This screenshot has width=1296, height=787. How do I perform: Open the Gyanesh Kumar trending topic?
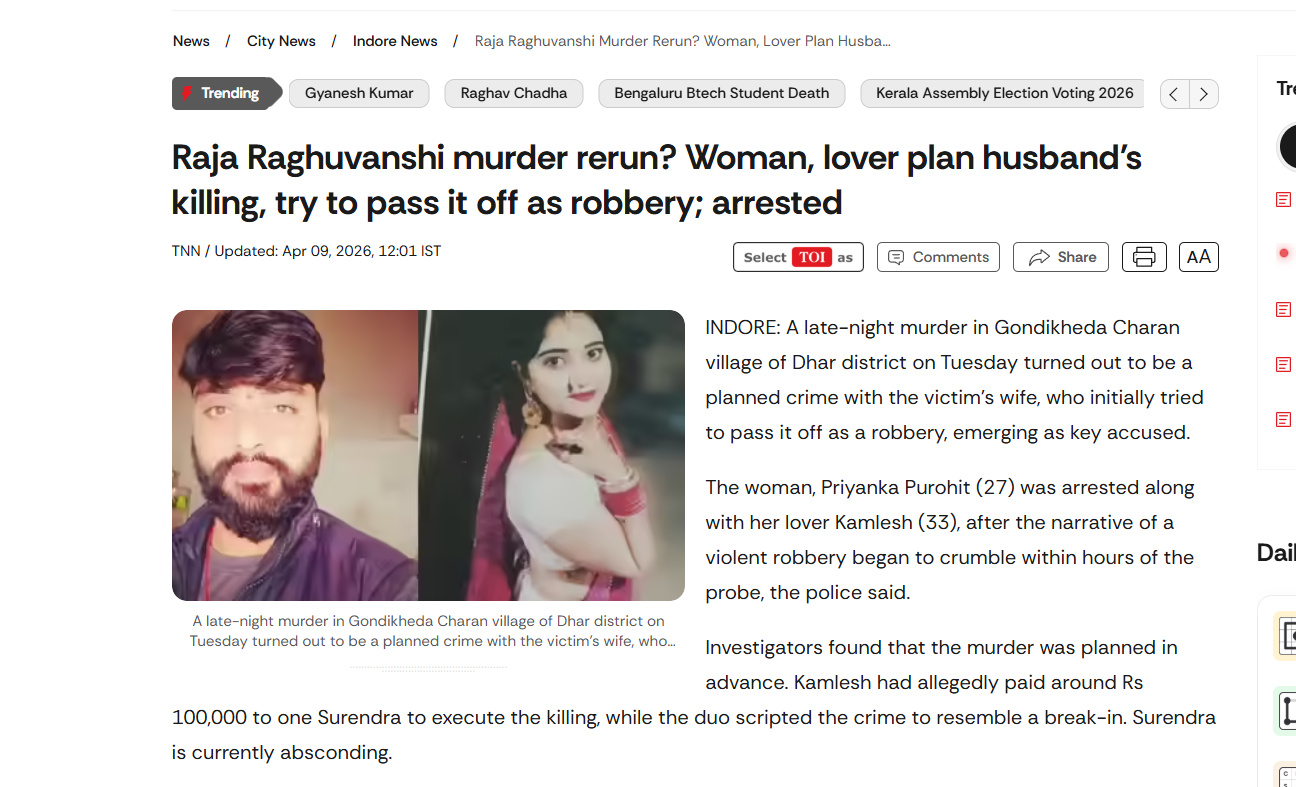coord(359,93)
